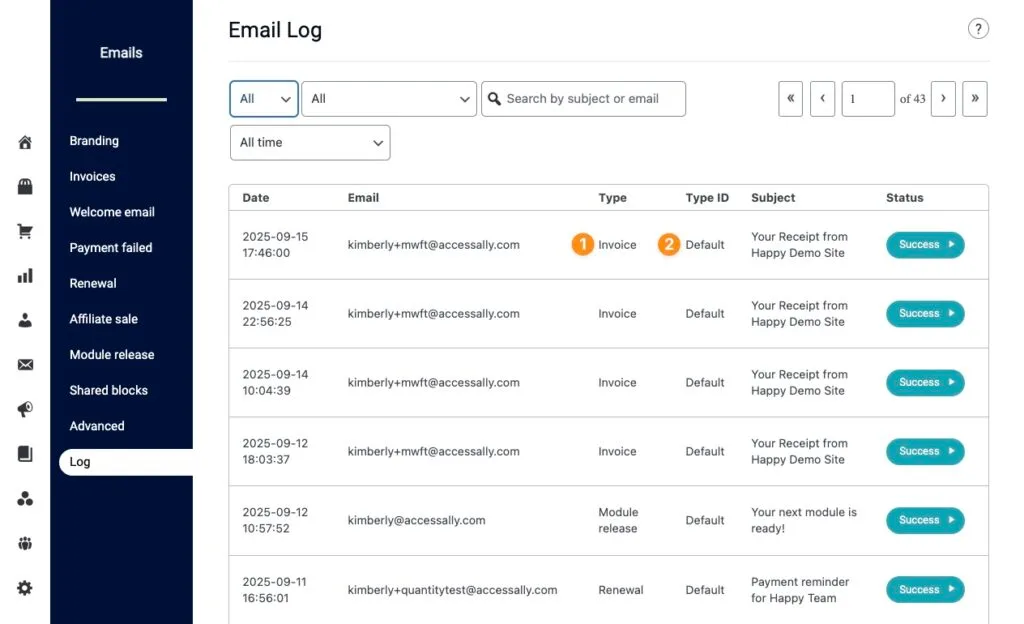This screenshot has width=1024, height=624.
Task: Open the store icon in left rail
Action: click(x=25, y=187)
